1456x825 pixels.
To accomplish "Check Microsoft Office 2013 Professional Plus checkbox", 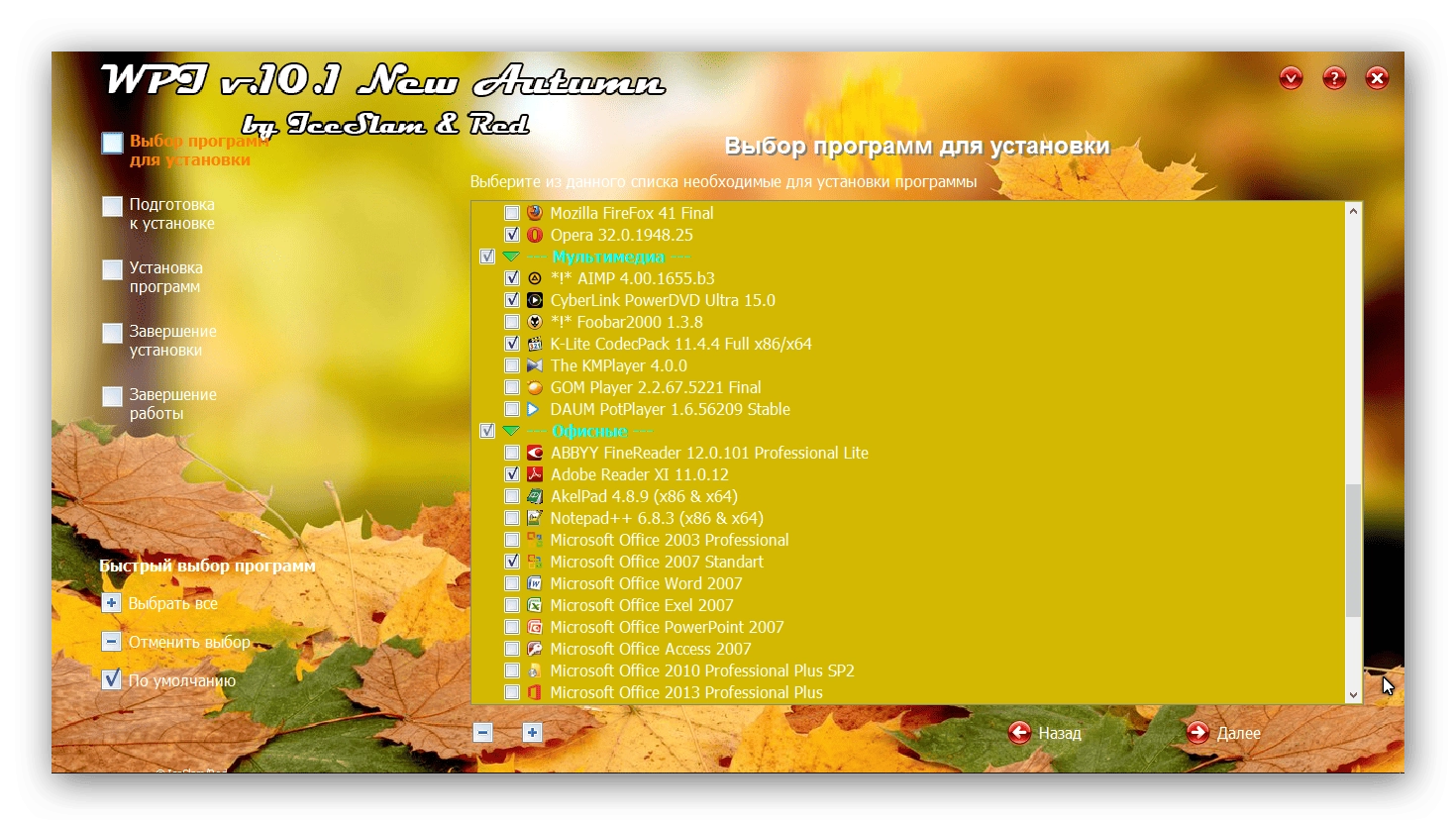I will (x=512, y=692).
